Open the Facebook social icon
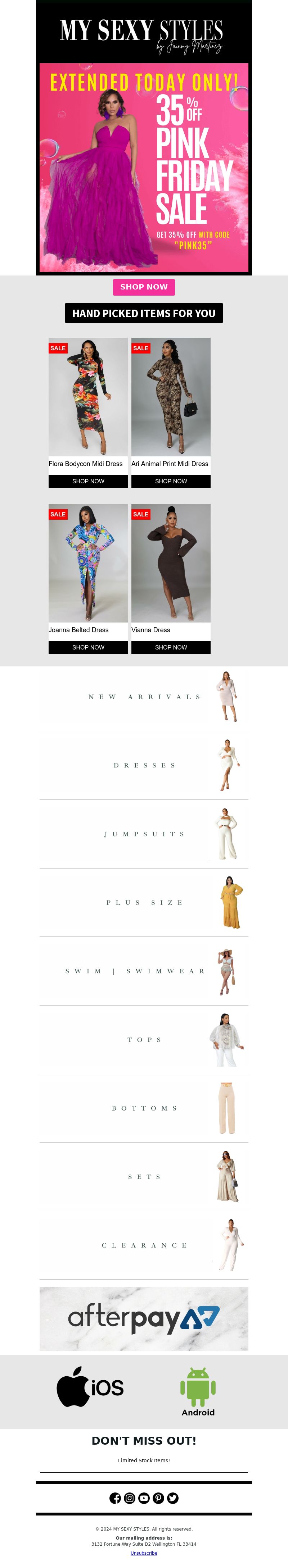 click(115, 1498)
